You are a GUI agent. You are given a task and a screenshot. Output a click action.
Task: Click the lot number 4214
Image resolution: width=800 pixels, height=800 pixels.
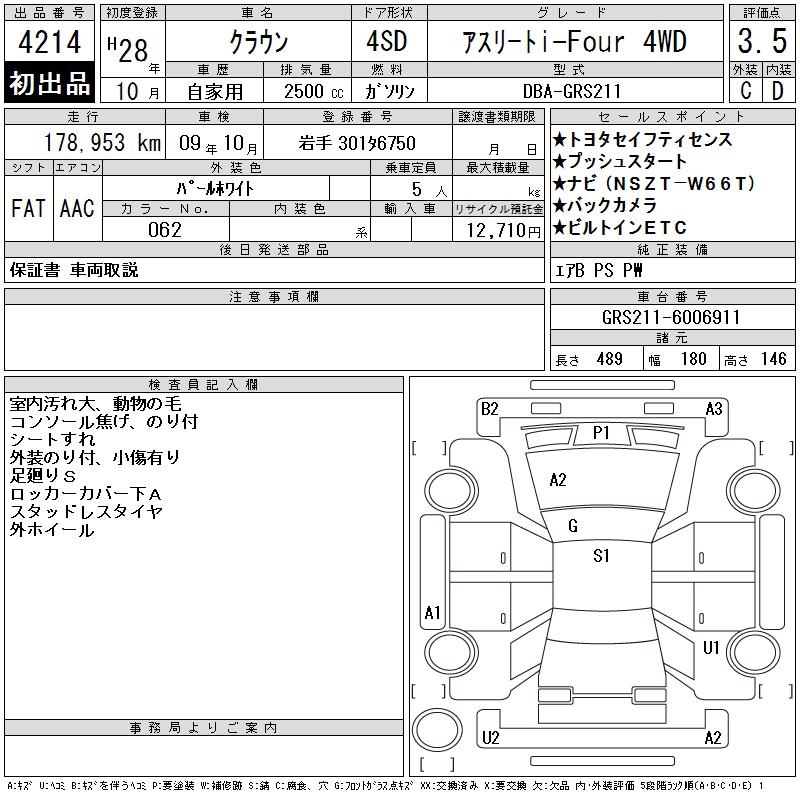coord(50,44)
